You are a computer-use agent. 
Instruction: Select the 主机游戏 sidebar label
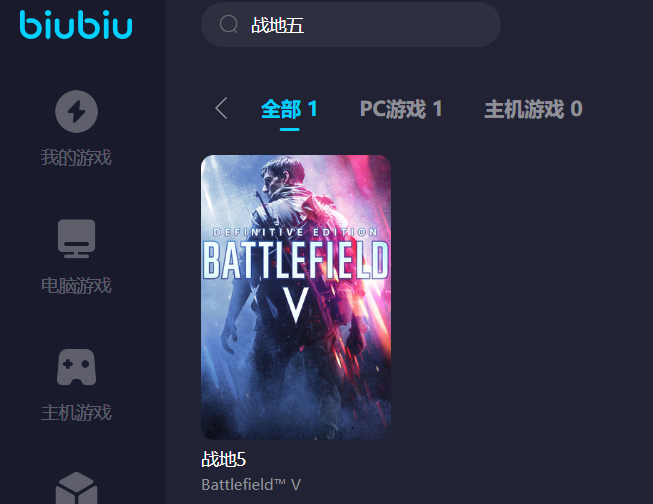click(77, 413)
